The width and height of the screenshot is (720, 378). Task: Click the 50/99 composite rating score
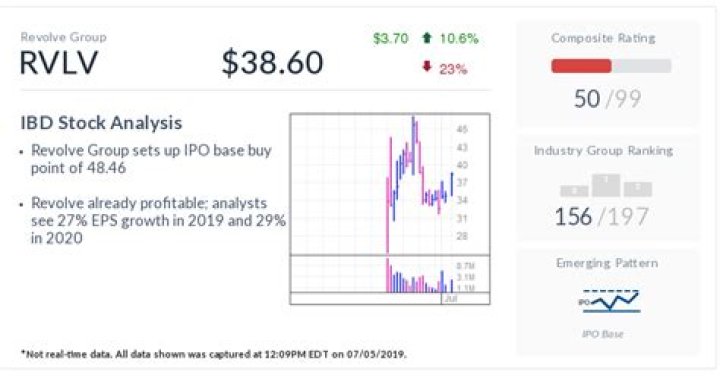[608, 99]
